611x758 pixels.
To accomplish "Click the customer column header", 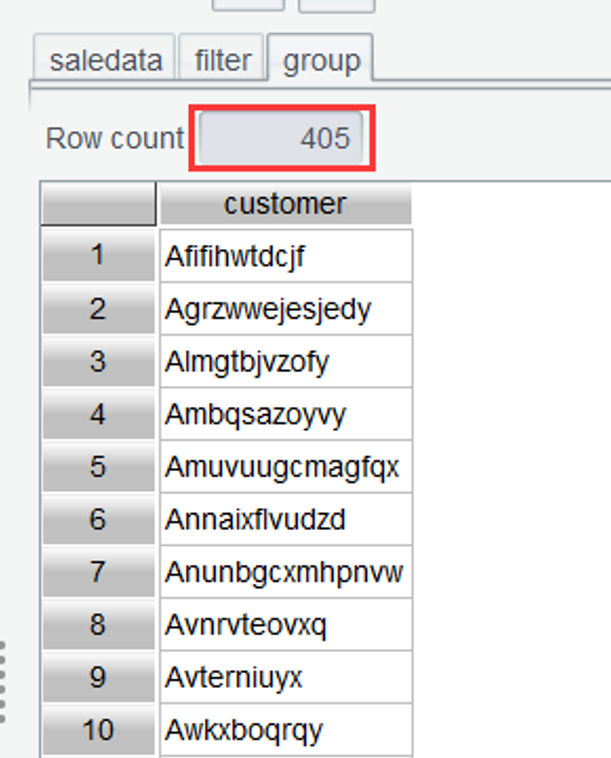I will 285,204.
